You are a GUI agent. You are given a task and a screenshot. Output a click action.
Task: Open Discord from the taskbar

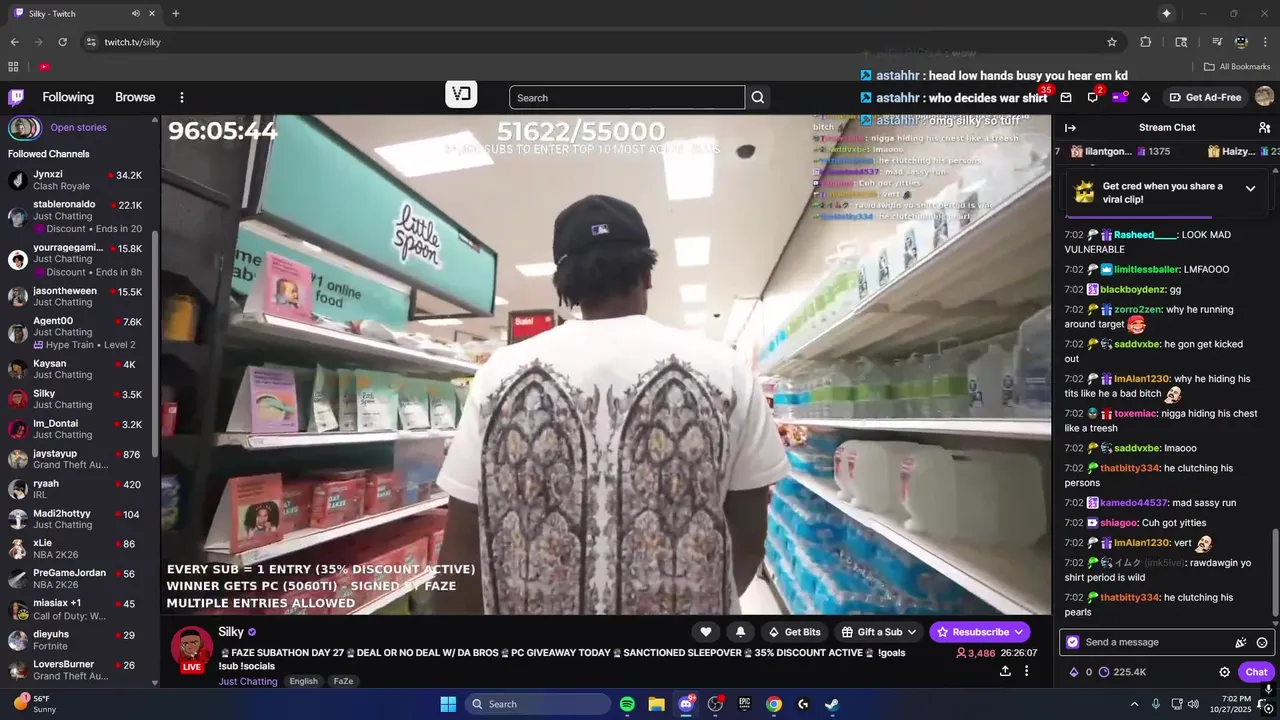[686, 704]
